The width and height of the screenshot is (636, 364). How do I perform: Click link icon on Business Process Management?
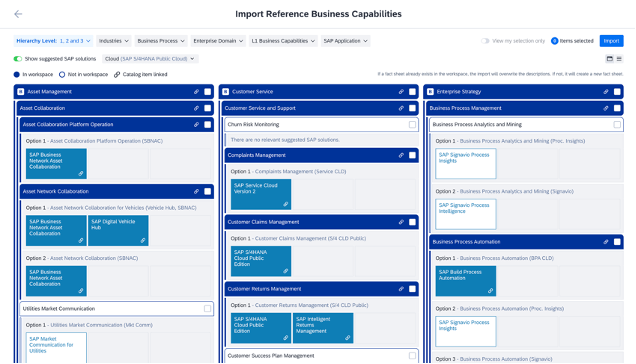click(x=606, y=108)
